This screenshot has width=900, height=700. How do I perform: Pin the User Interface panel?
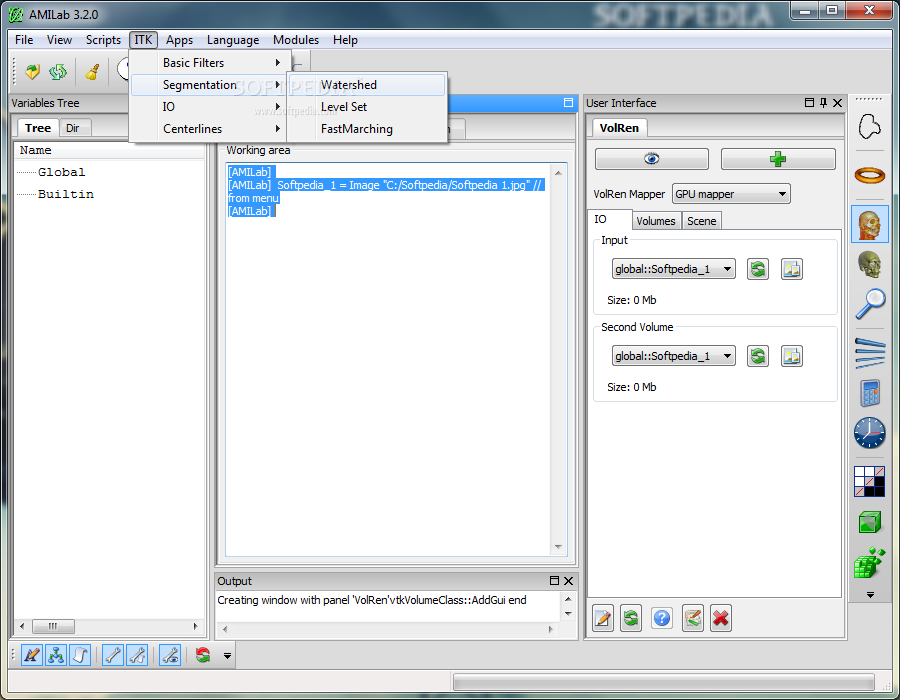pyautogui.click(x=824, y=103)
